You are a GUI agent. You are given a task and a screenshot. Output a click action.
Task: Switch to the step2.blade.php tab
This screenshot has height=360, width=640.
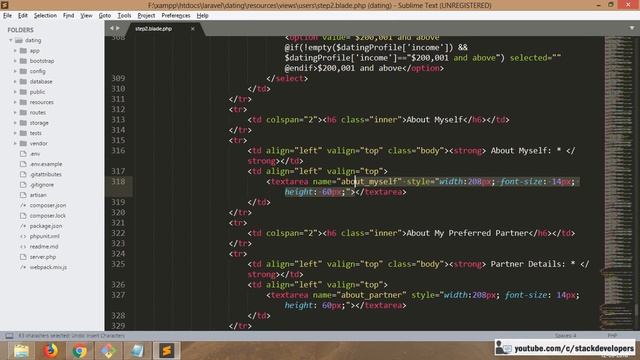[153, 29]
